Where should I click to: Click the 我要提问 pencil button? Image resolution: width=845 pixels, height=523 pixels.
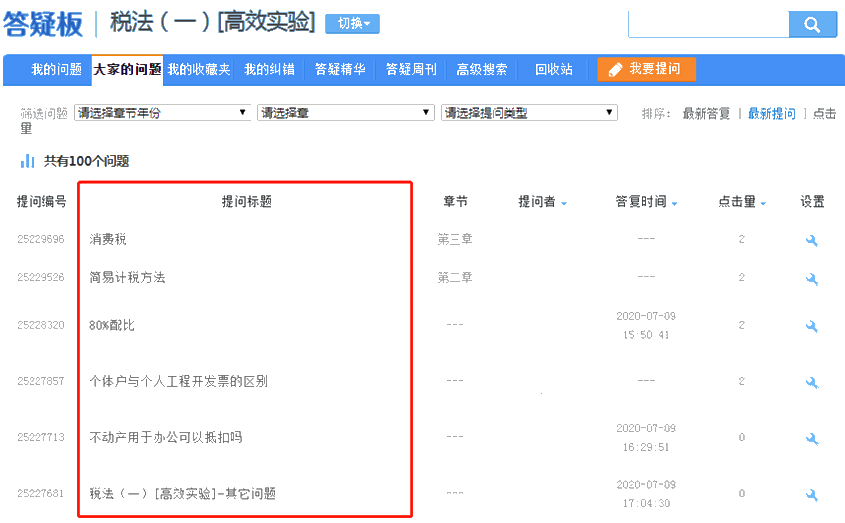[x=646, y=69]
